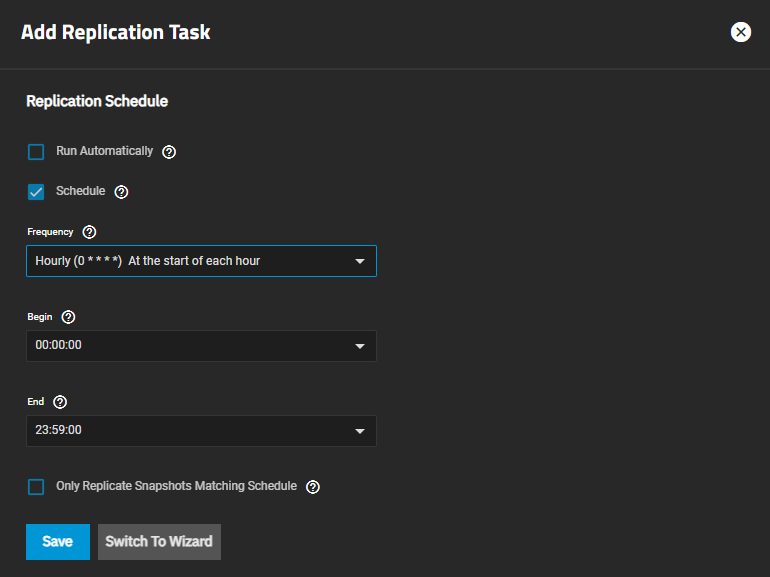Tick Only Replicate Snapshots Matching Schedule box

click(37, 487)
